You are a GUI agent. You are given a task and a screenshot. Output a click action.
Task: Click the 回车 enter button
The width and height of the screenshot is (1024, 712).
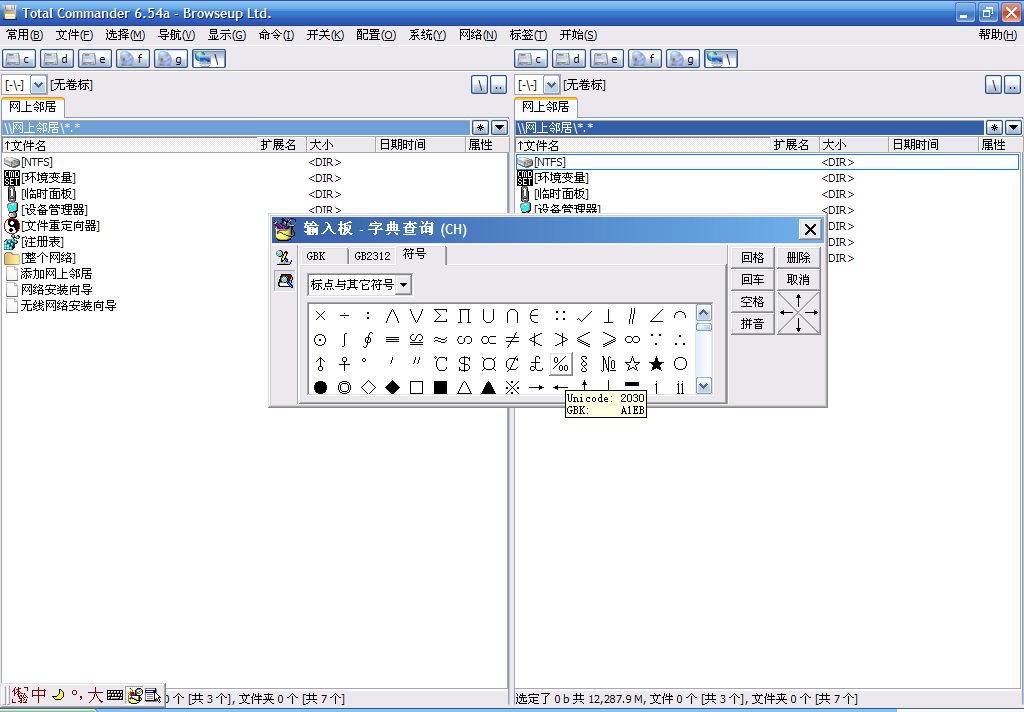click(x=752, y=280)
